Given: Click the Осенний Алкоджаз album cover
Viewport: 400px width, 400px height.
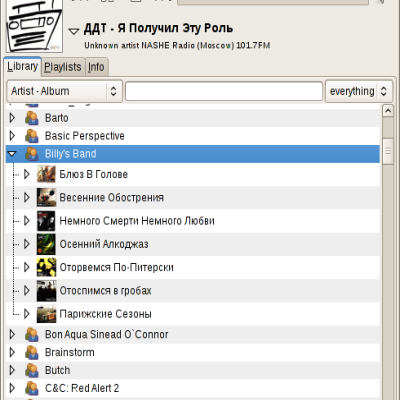Looking at the screenshot, I should [46, 244].
